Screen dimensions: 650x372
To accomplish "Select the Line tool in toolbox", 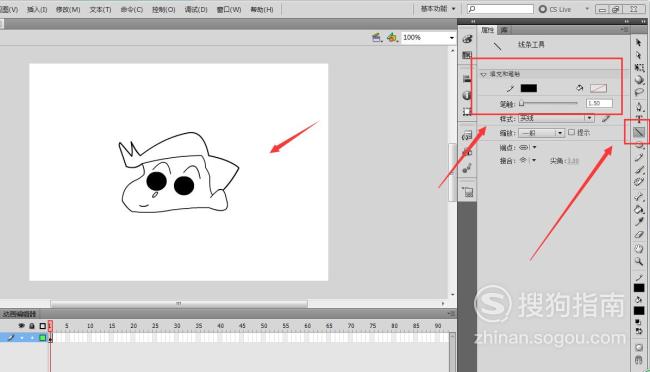I will (639, 132).
